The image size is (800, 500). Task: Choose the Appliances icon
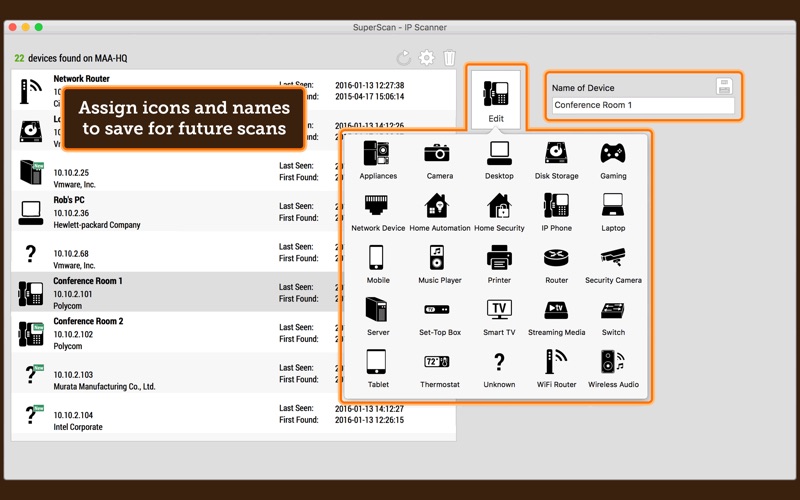coord(378,154)
